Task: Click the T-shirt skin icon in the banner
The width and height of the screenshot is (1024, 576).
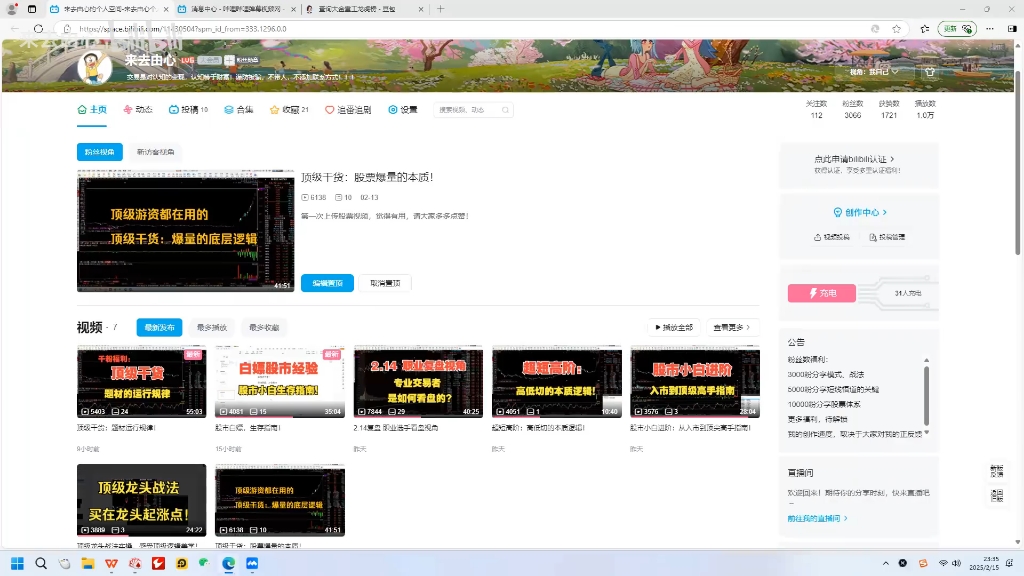Action: (929, 72)
